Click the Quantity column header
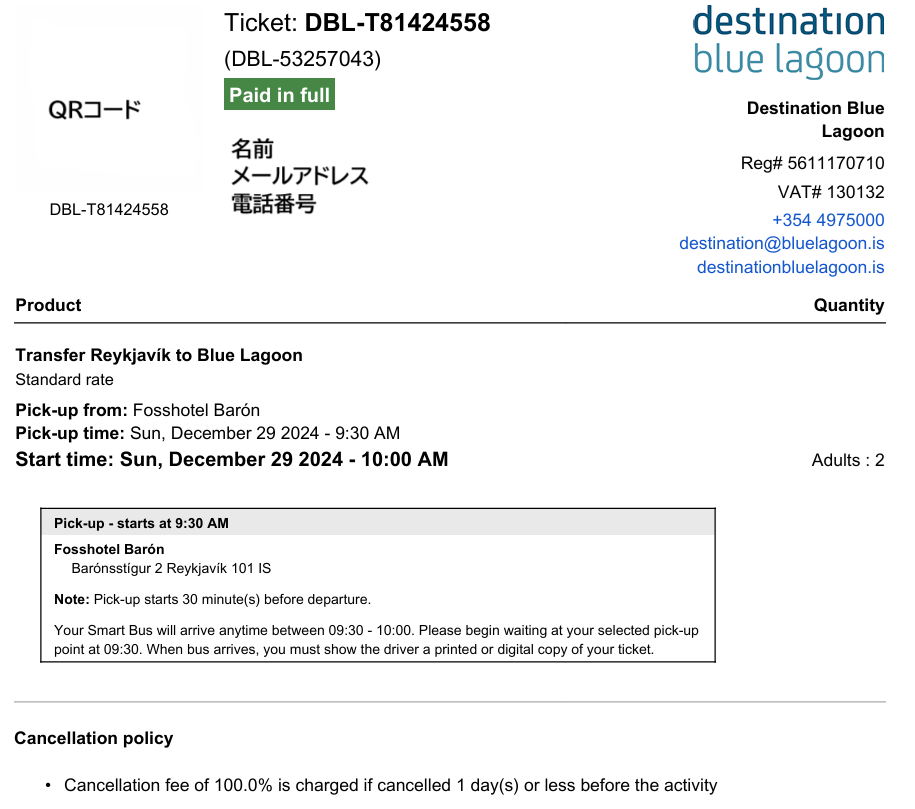The height and width of the screenshot is (809, 915). [848, 305]
